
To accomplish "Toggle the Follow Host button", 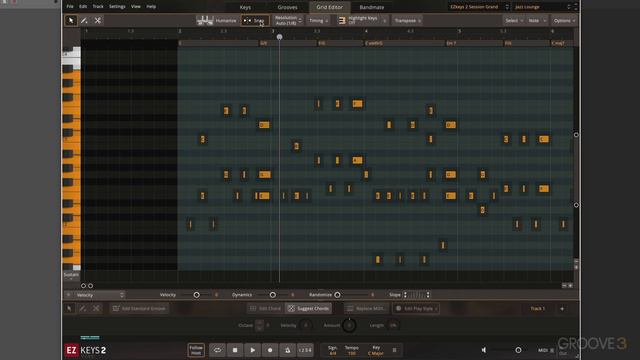I will coord(196,350).
